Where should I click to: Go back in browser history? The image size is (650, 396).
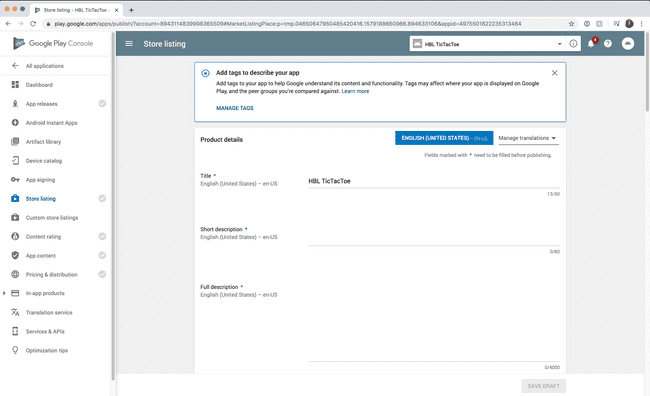(x=8, y=24)
